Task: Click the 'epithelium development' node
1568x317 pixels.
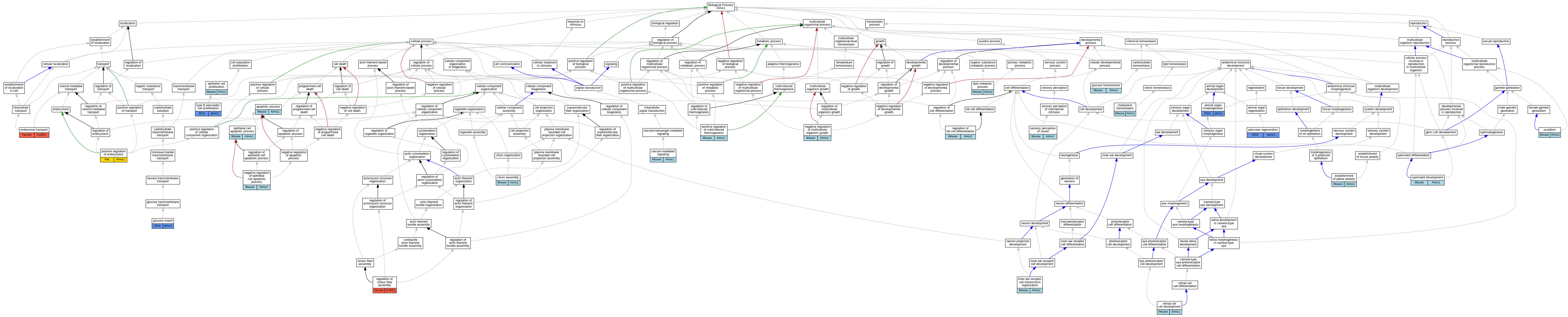Action: coord(1293,109)
